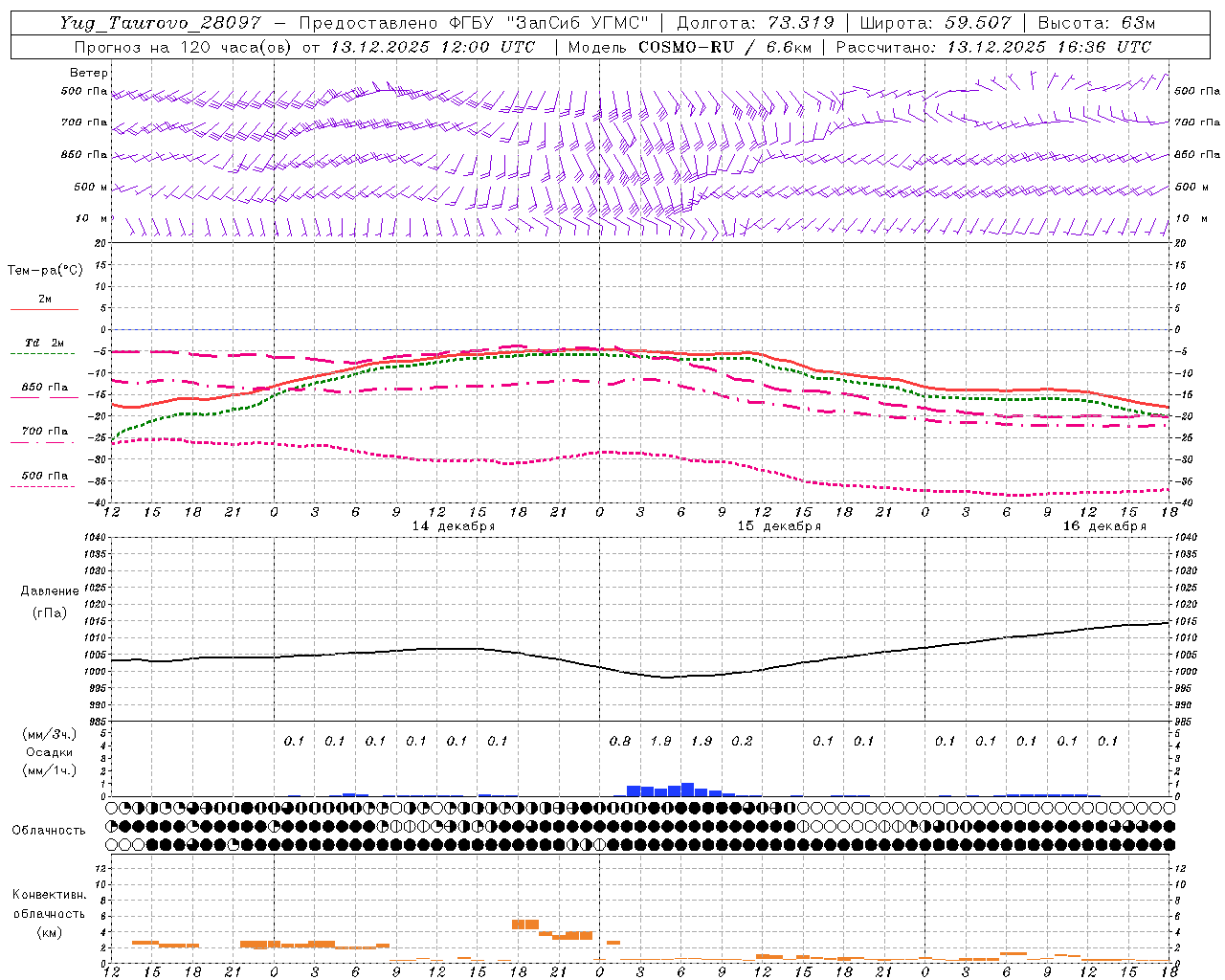The height and width of the screenshot is (980, 1225).
Task: Click the Облачность cloud cover label
Action: 49,830
